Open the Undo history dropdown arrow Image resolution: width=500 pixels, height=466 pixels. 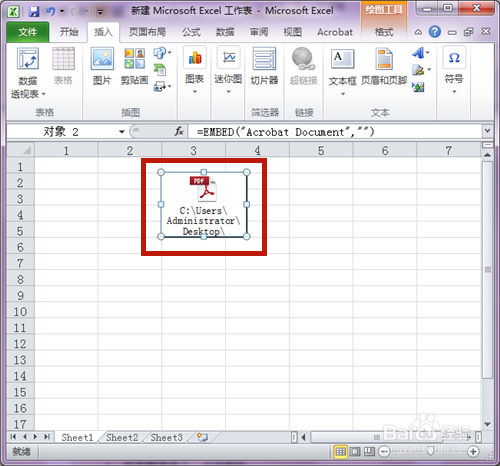coord(62,12)
